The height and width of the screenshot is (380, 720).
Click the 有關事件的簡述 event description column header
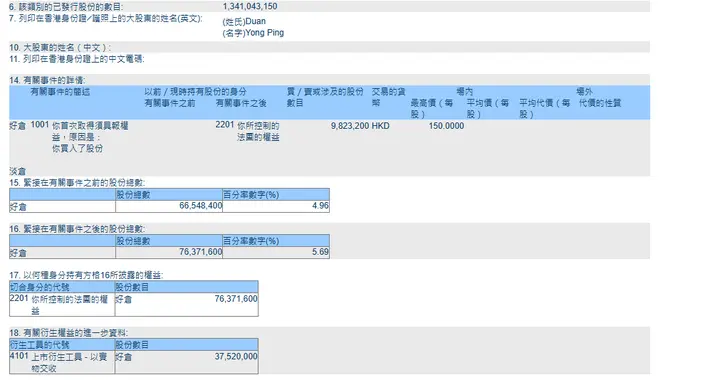tap(60, 91)
